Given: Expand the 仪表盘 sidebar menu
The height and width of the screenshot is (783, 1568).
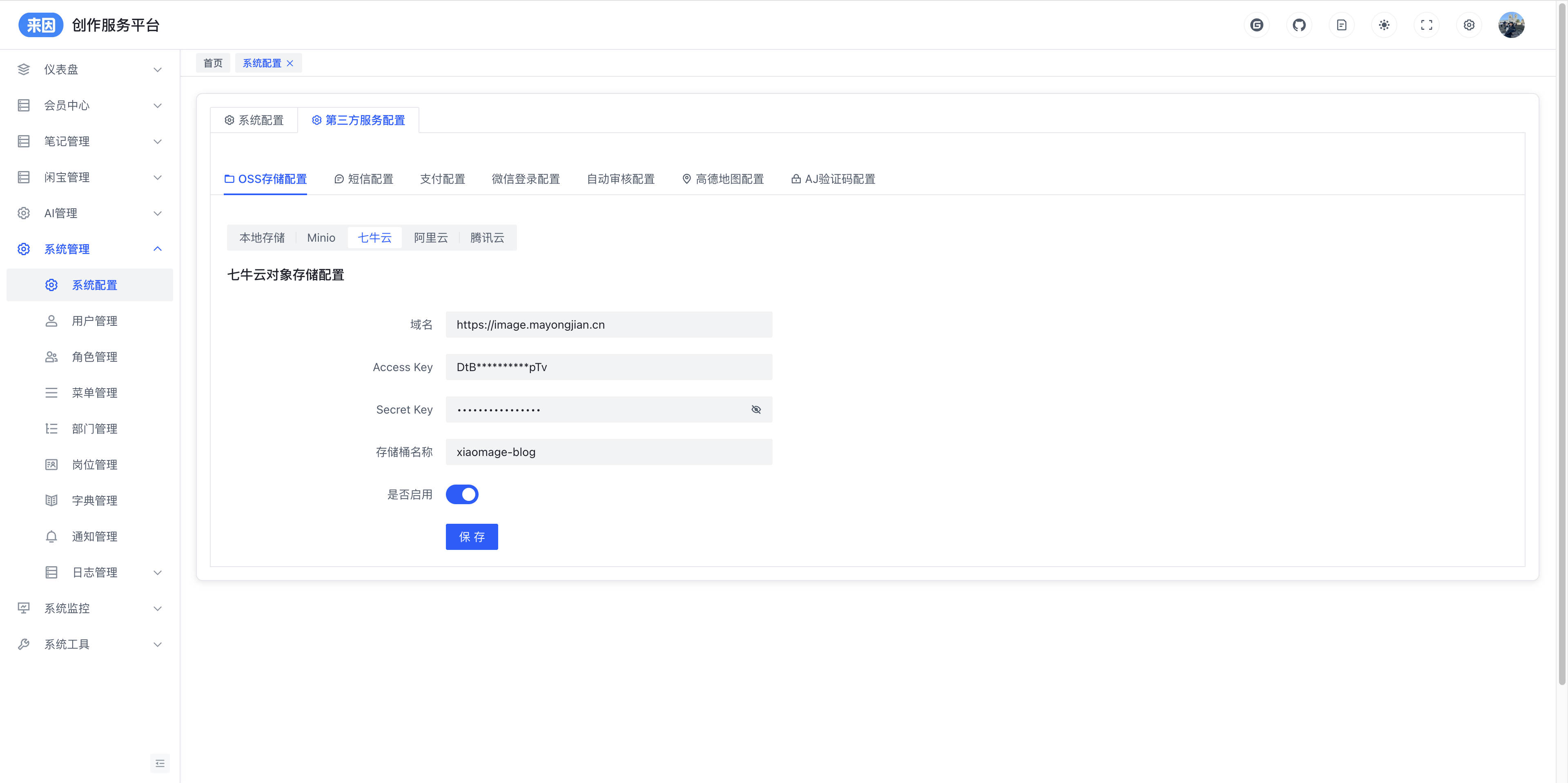Looking at the screenshot, I should pos(89,69).
